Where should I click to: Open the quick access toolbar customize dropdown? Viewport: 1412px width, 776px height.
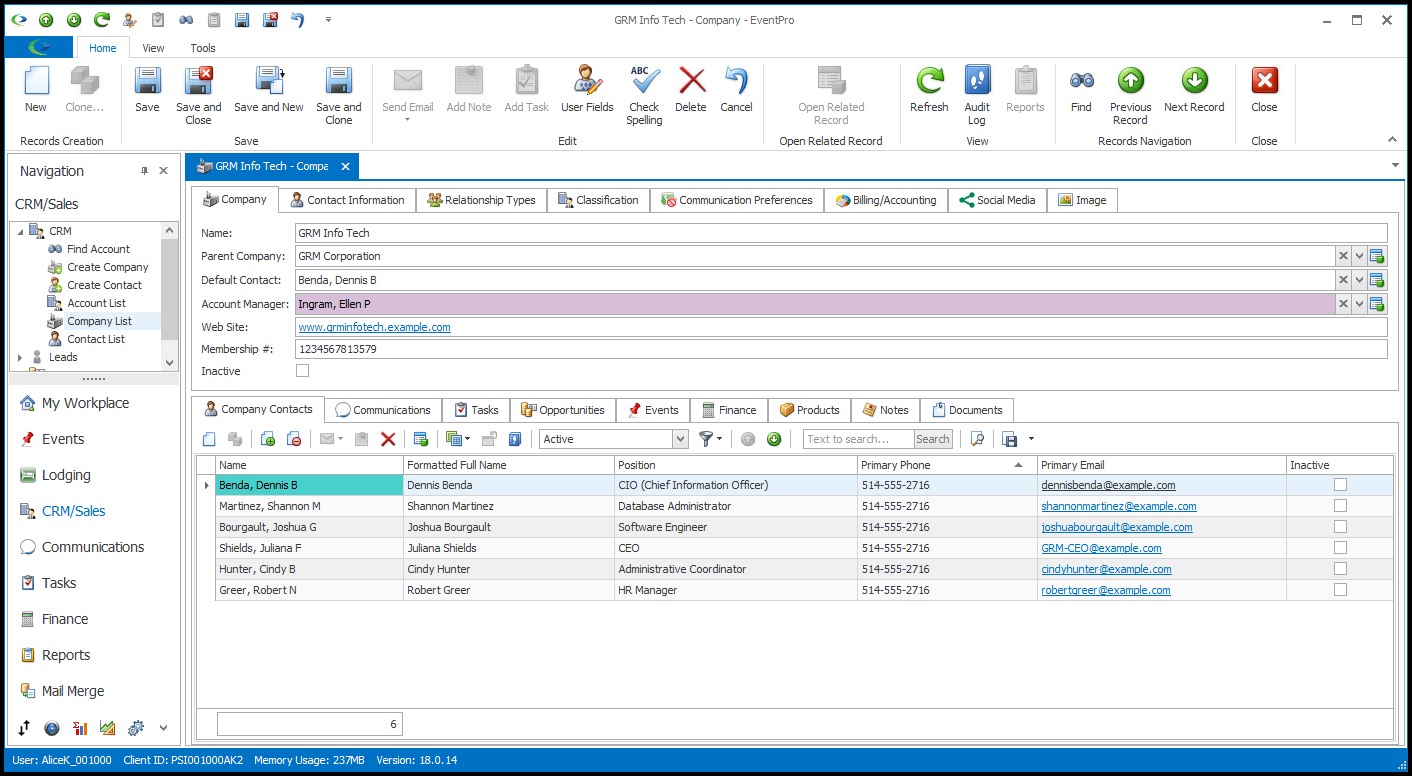(329, 20)
